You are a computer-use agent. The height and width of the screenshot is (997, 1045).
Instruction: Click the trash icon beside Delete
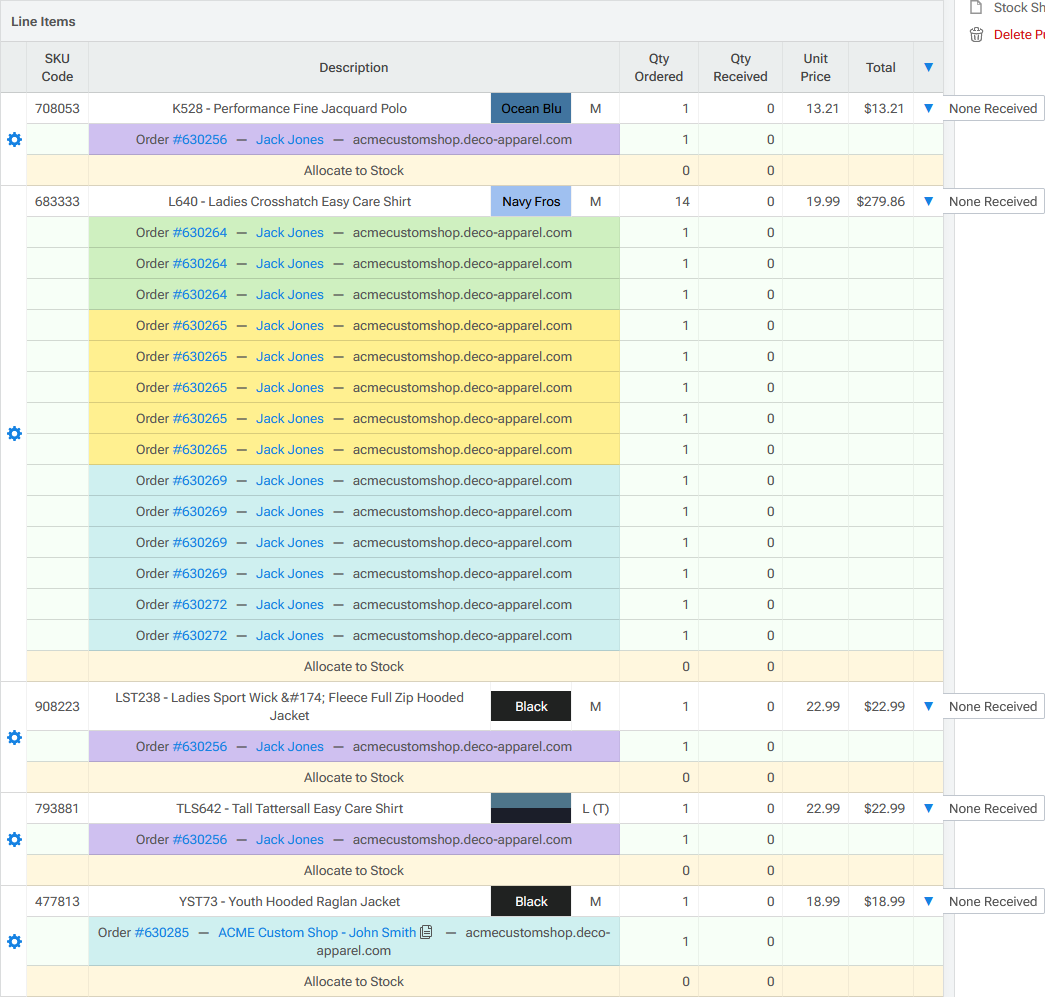976,35
